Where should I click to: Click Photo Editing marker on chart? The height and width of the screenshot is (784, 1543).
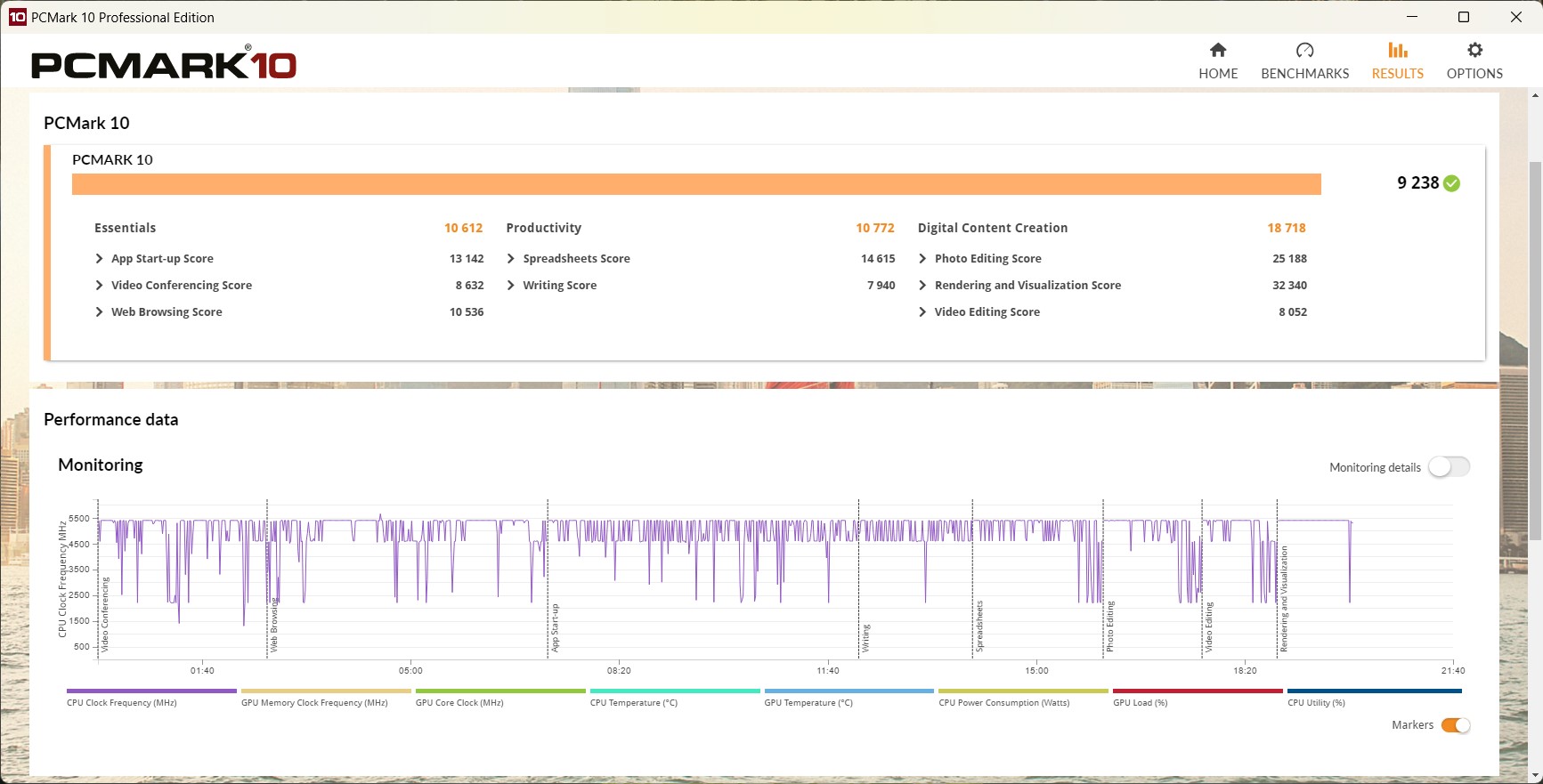(1110, 627)
